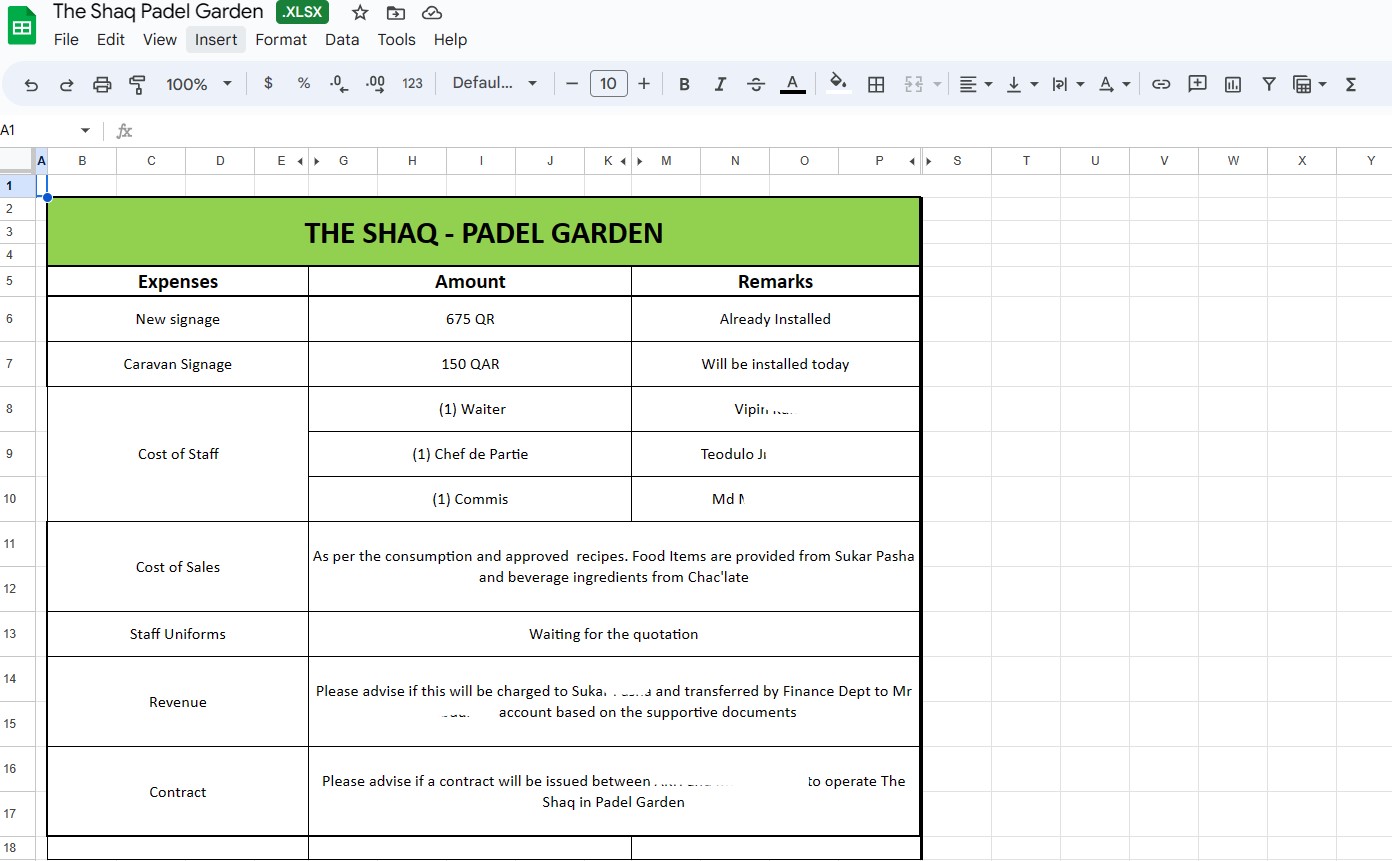
Task: Insert a link with chain icon
Action: point(1161,84)
